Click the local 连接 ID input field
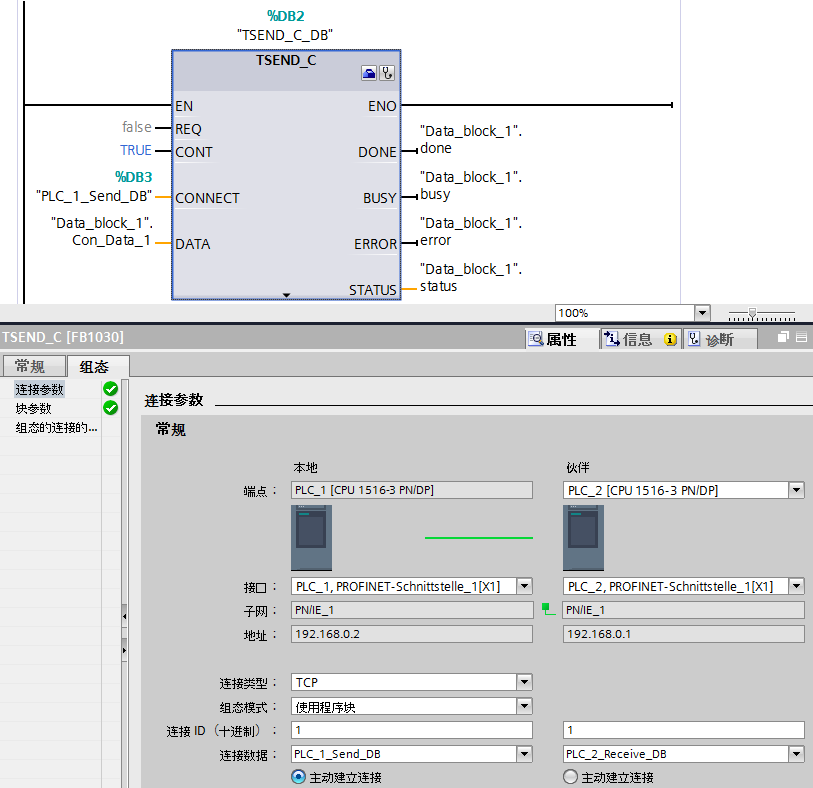The width and height of the screenshot is (813, 788). click(x=411, y=730)
